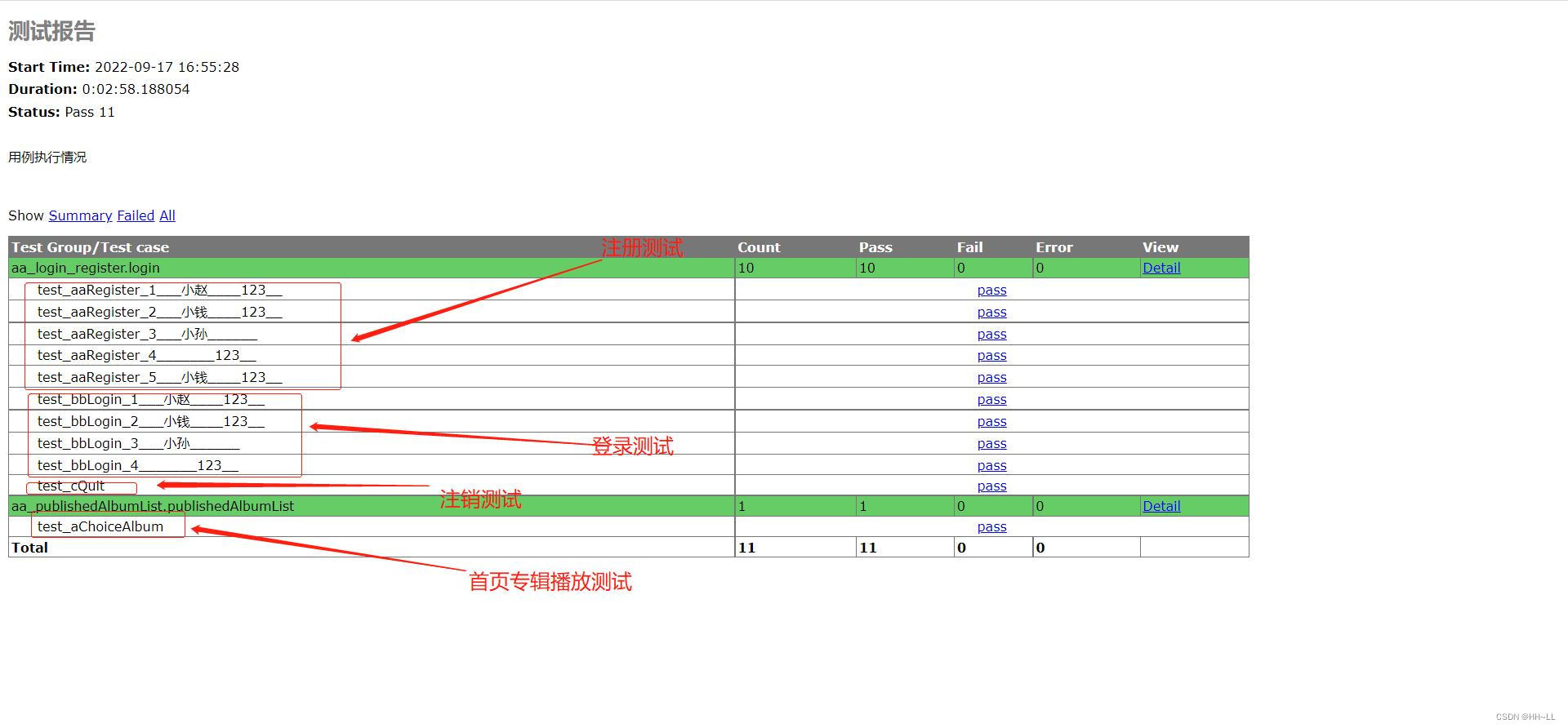This screenshot has width=1568, height=728.
Task: Click the Total row label
Action: tap(29, 548)
